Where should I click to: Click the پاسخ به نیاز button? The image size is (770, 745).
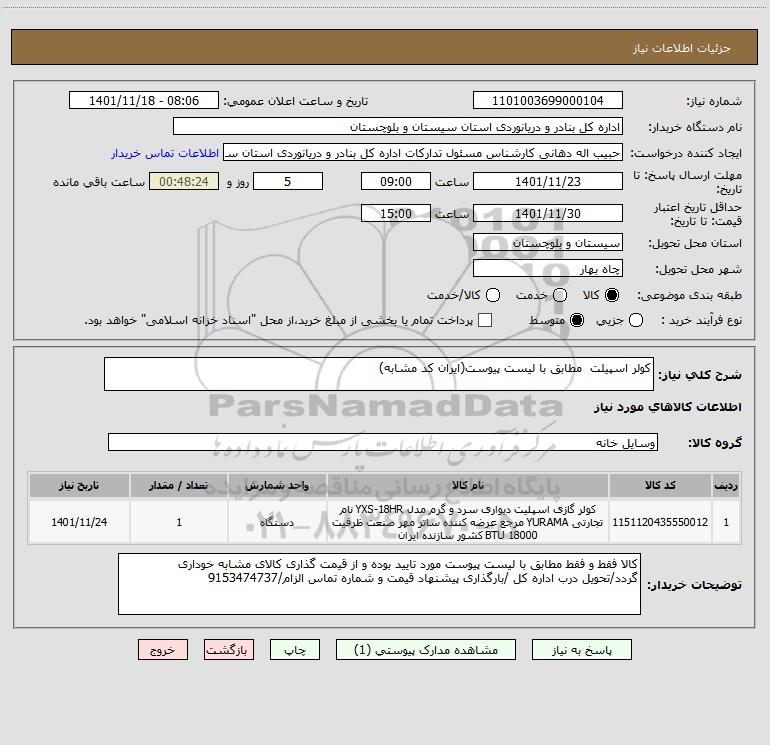(581, 650)
